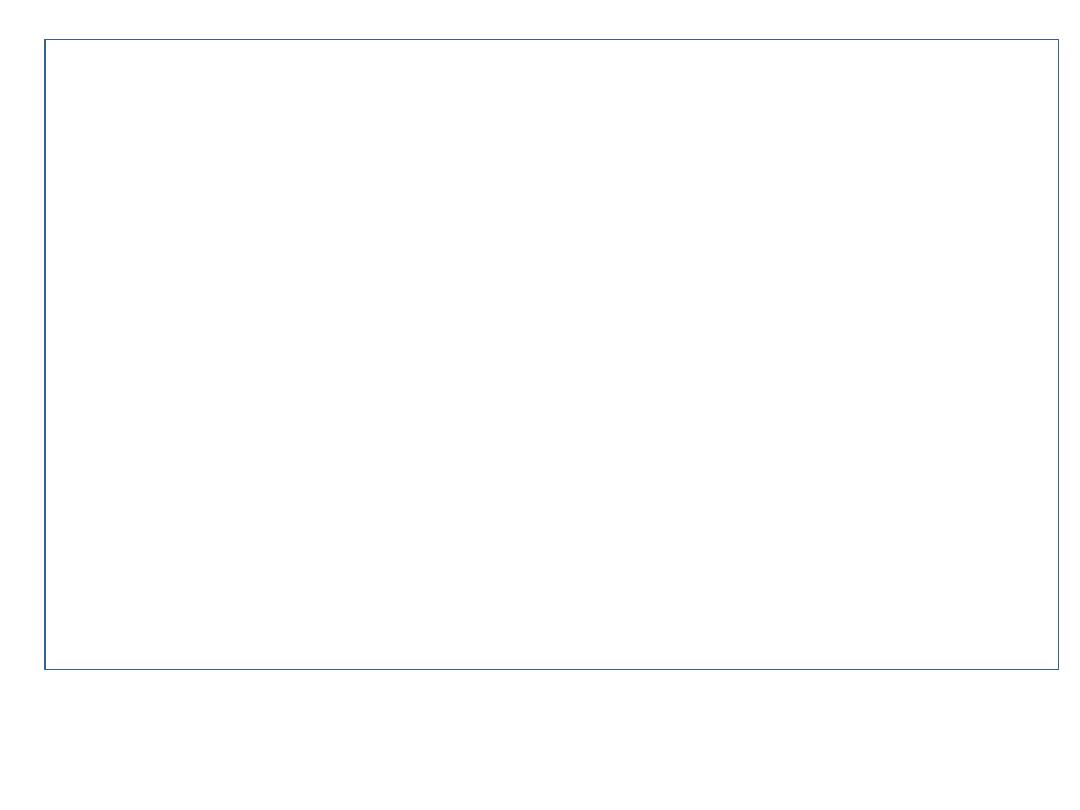Select the rectangle's bottom border line

point(551,669)
